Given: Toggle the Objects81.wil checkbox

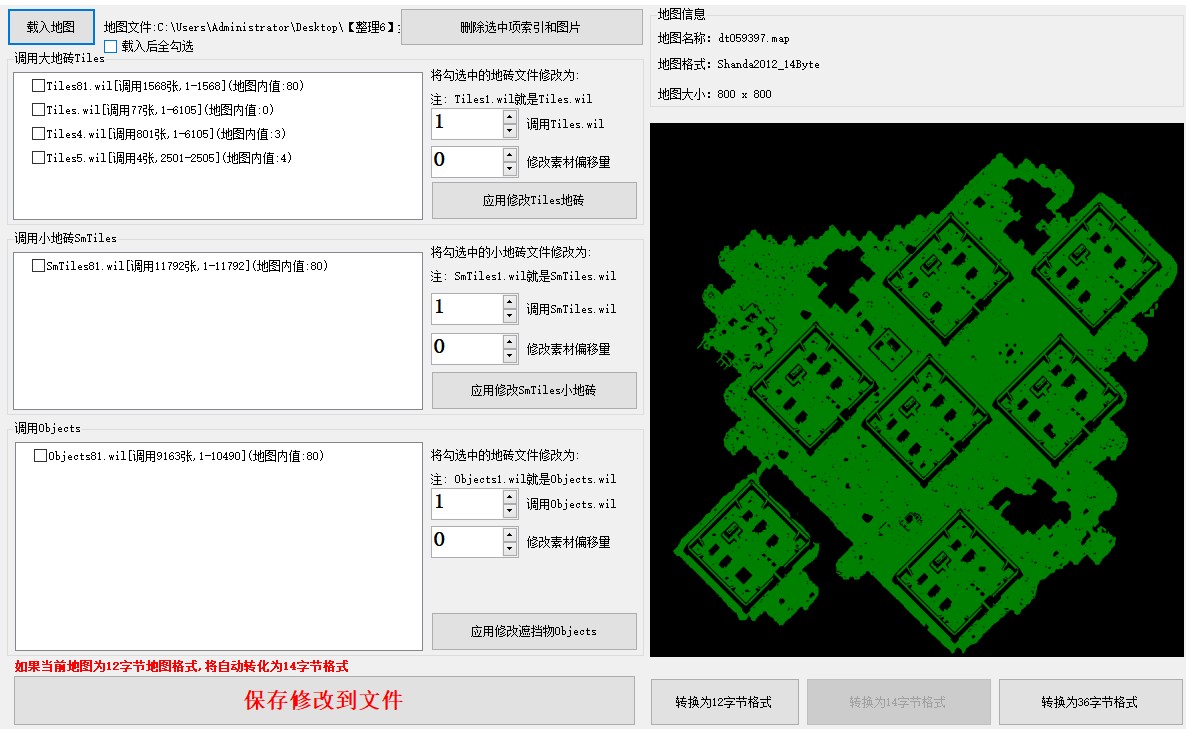Looking at the screenshot, I should [41, 456].
